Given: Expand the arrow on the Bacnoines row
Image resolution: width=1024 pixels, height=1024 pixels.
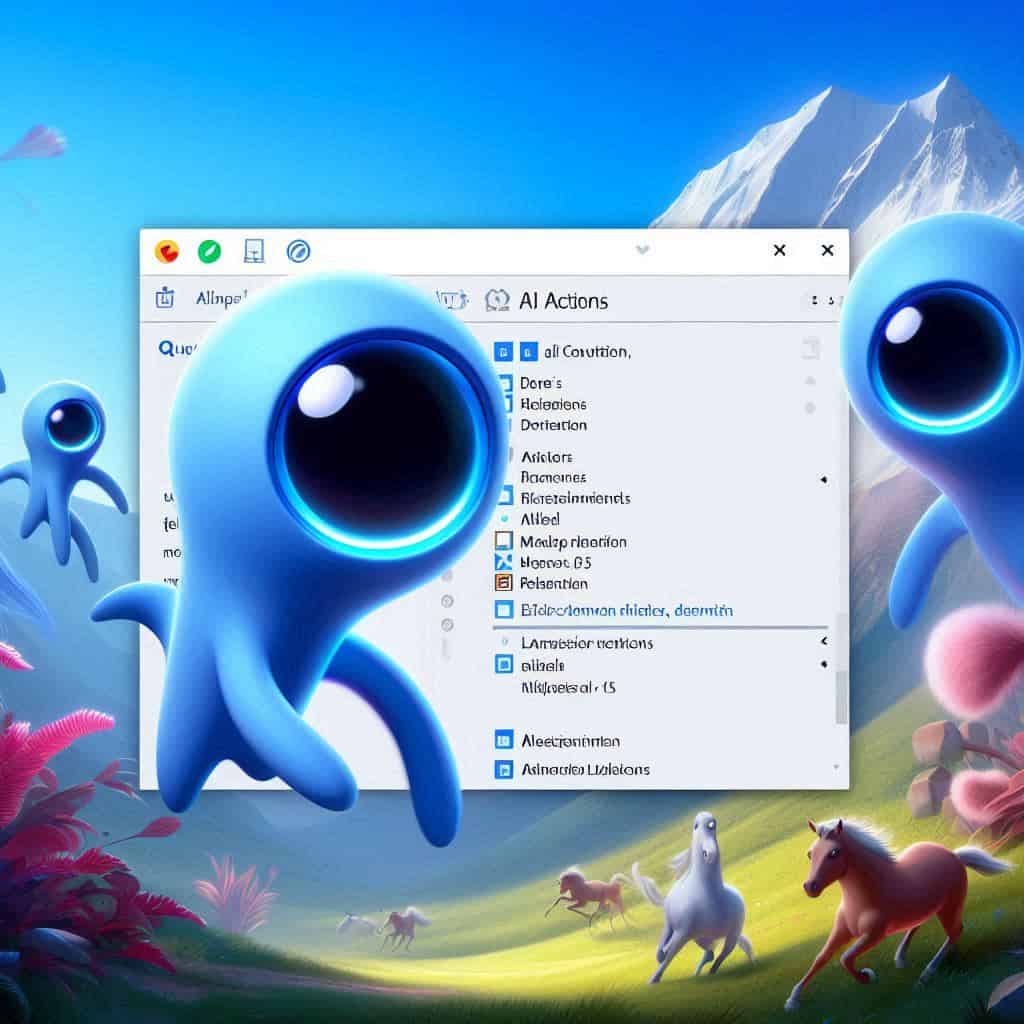Looking at the screenshot, I should click(824, 479).
